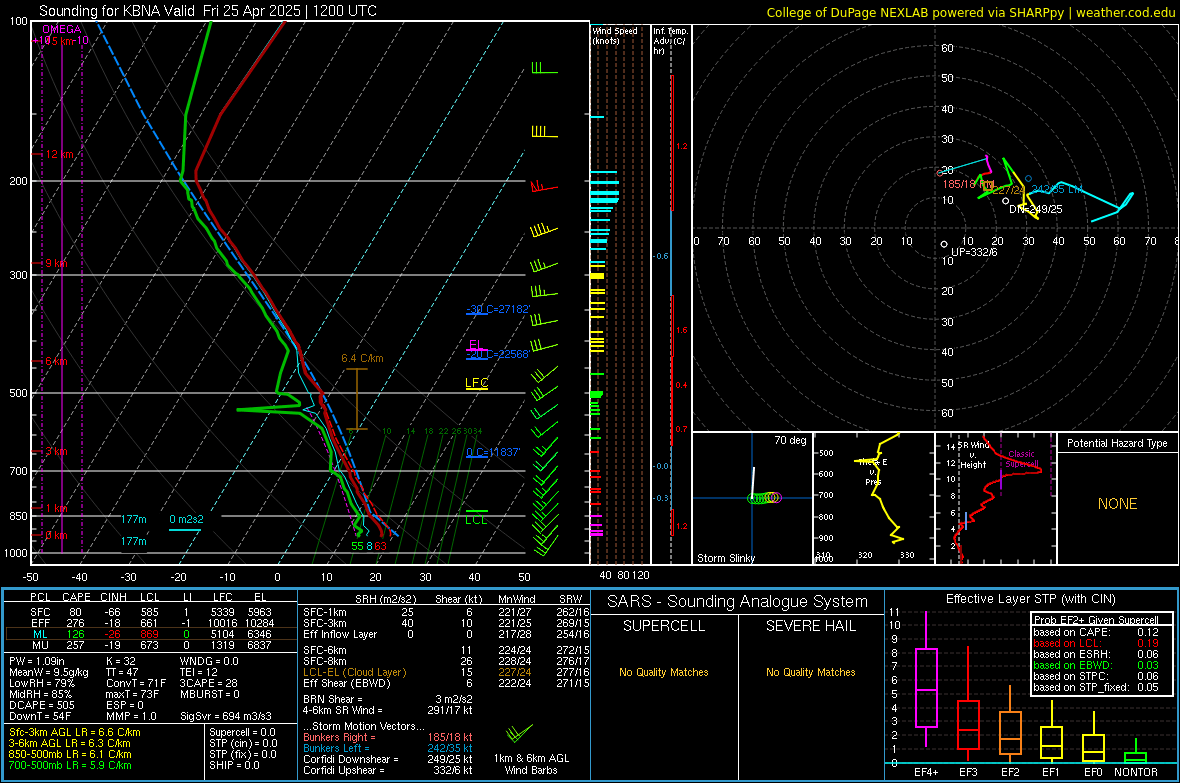Image resolution: width=1180 pixels, height=783 pixels.
Task: Click '700-500mb LR = 5.9 C/km'
Action: [70, 765]
